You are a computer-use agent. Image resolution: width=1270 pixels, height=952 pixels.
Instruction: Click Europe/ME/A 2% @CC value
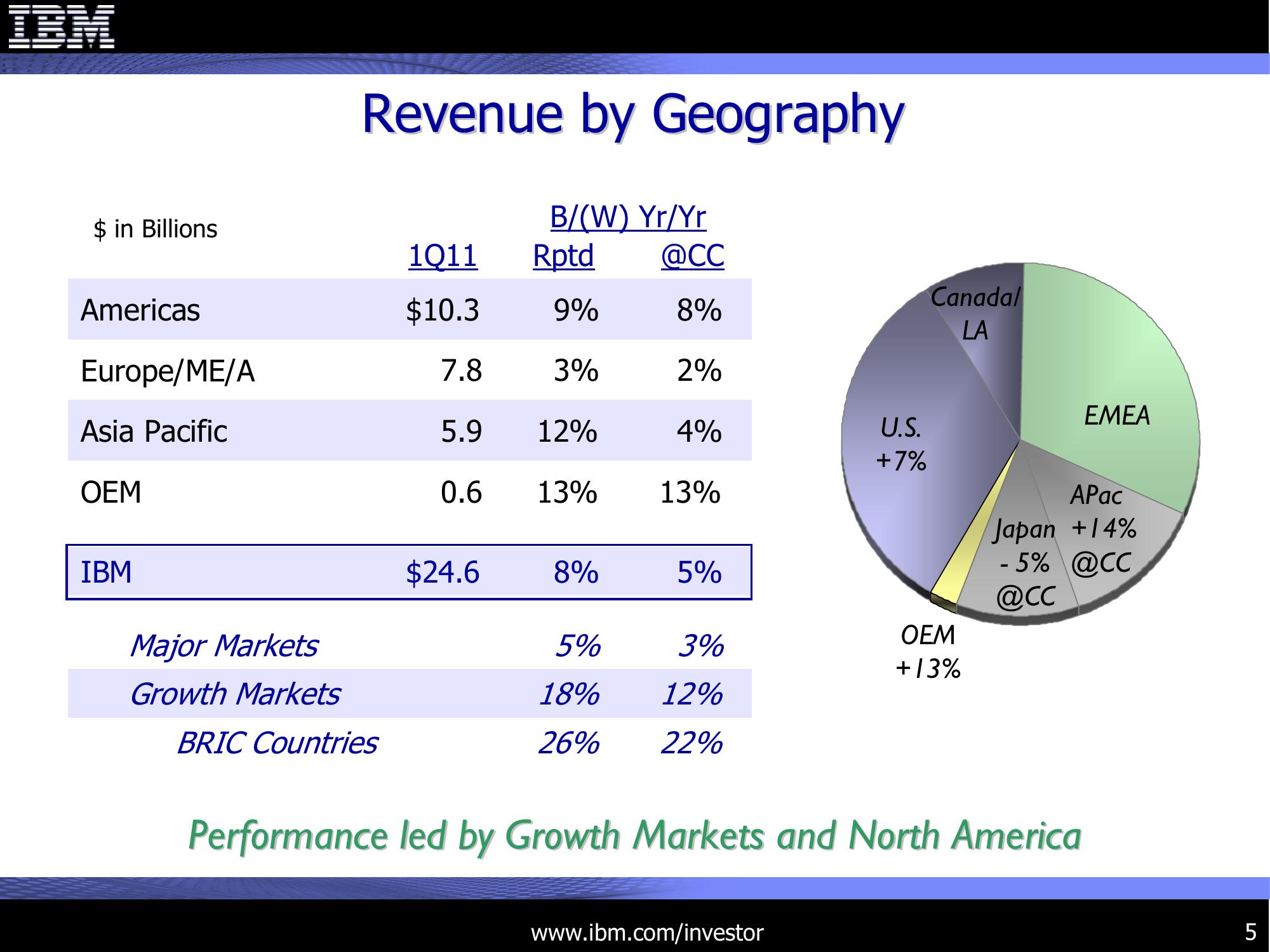click(699, 371)
